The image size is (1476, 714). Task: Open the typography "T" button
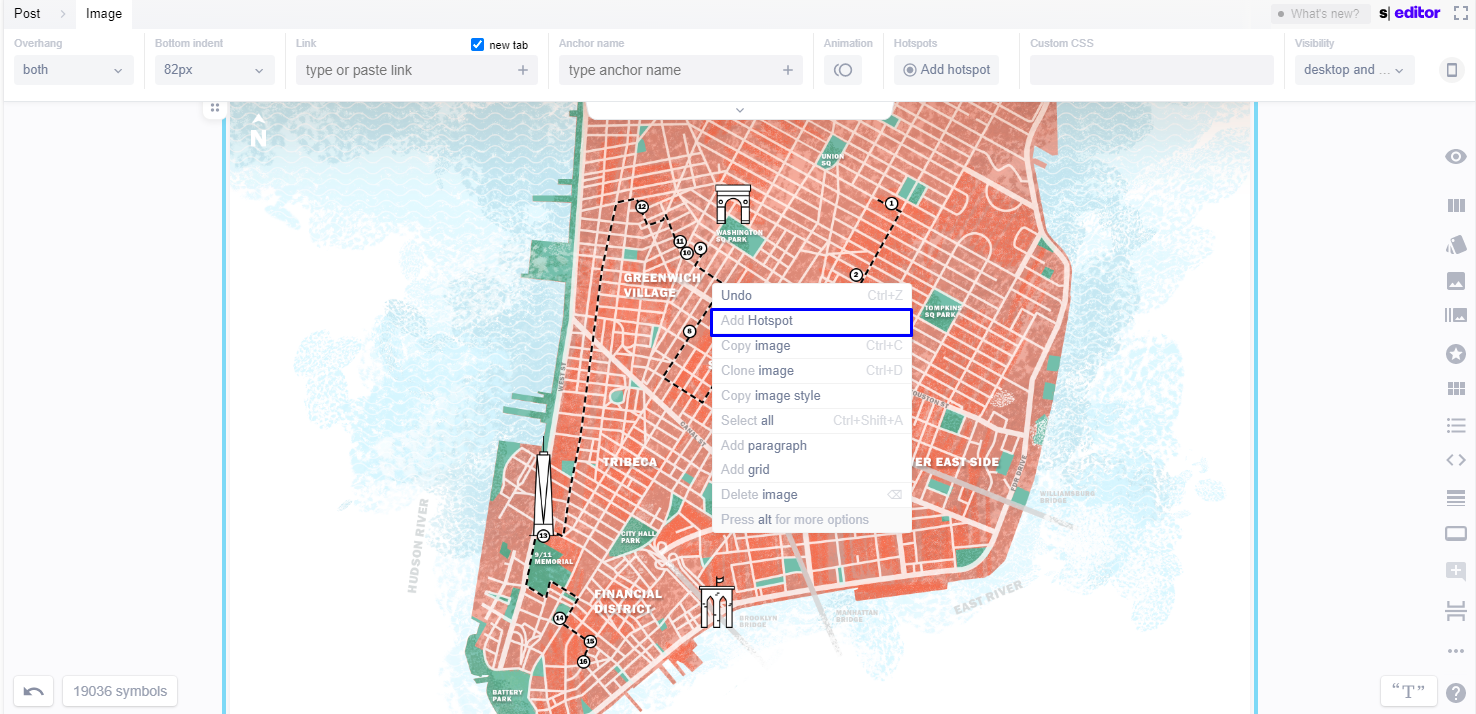(1408, 691)
